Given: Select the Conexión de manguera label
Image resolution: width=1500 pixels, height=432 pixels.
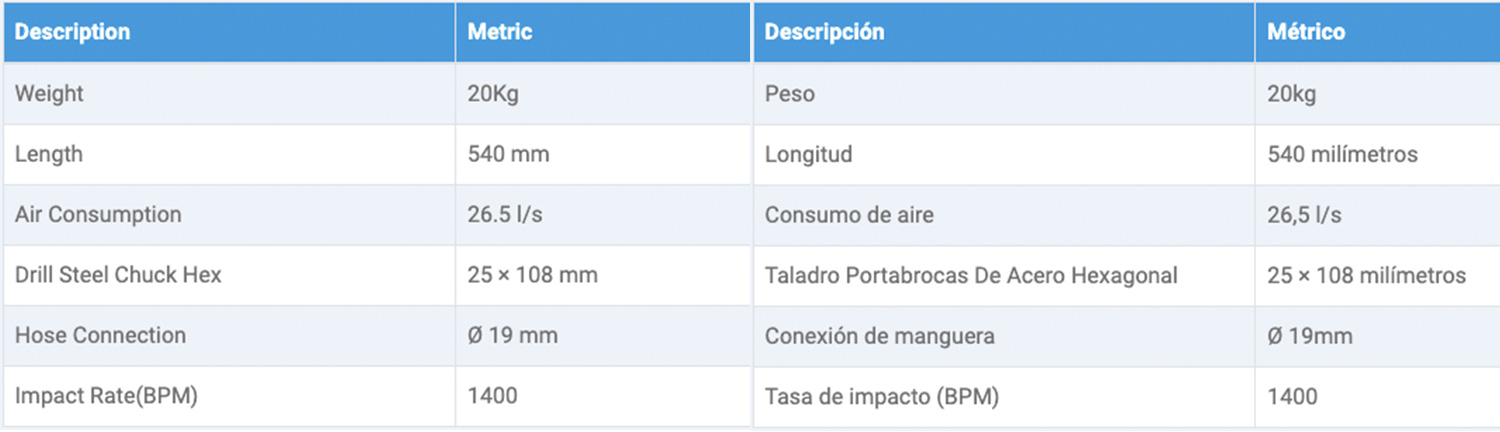Looking at the screenshot, I should coord(880,336).
